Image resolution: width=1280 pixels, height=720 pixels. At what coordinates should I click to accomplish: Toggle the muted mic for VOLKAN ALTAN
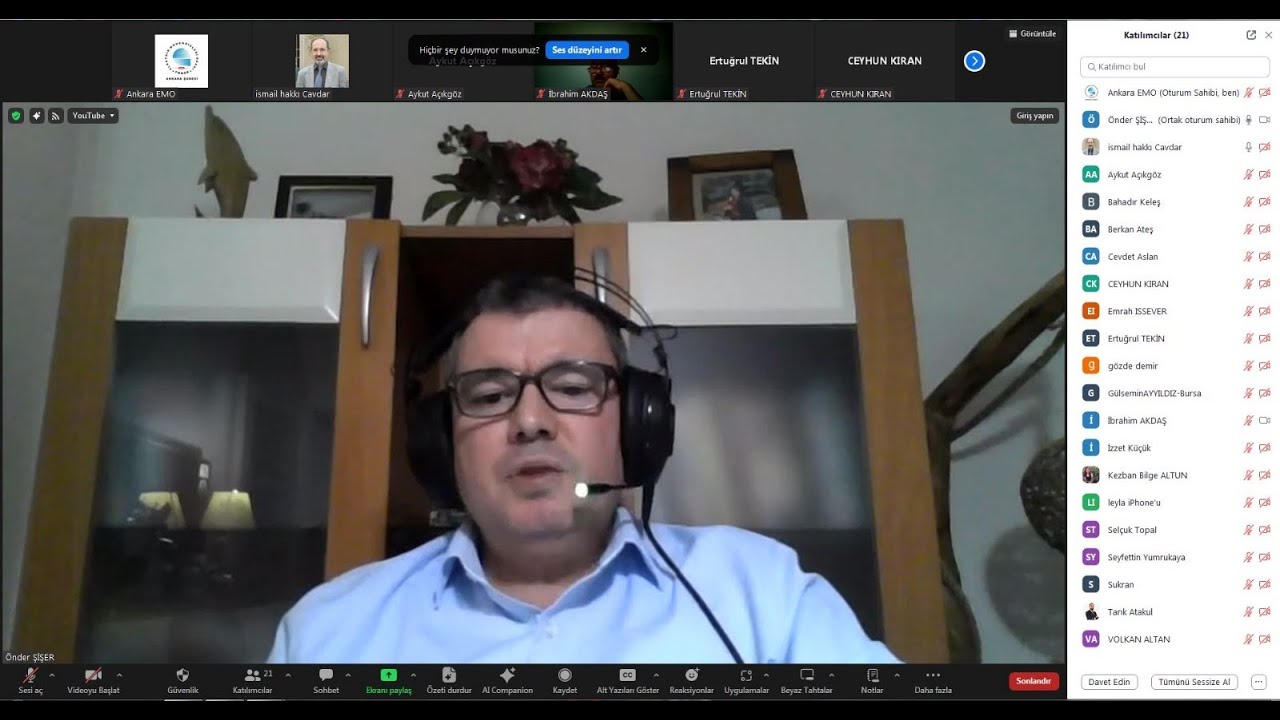click(1248, 639)
